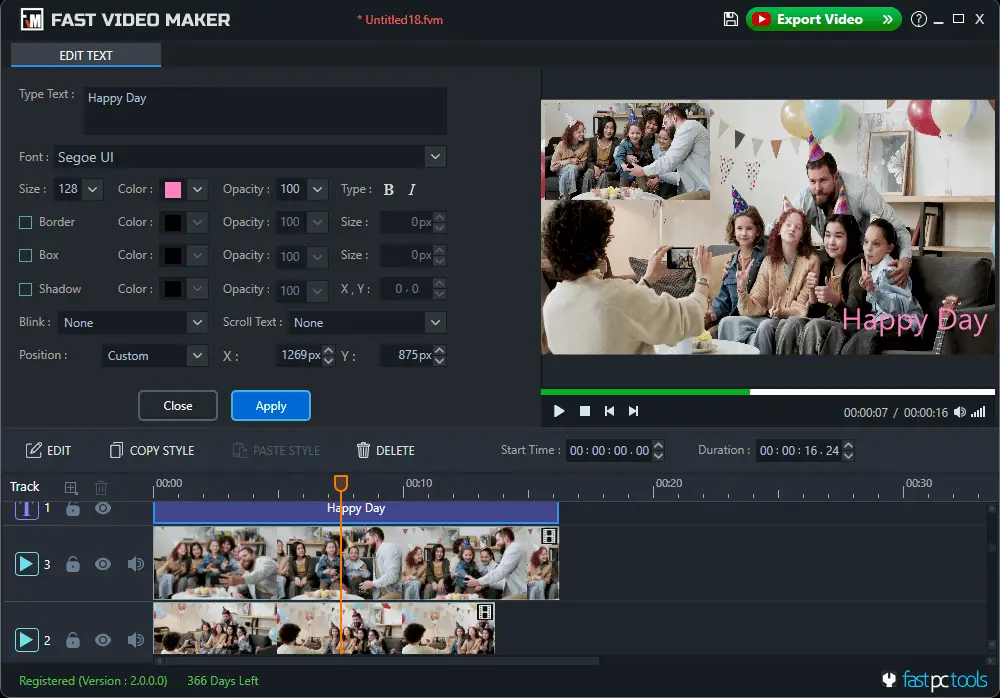Click the Apply button
Screen dimensions: 1000x698
[x=270, y=406]
